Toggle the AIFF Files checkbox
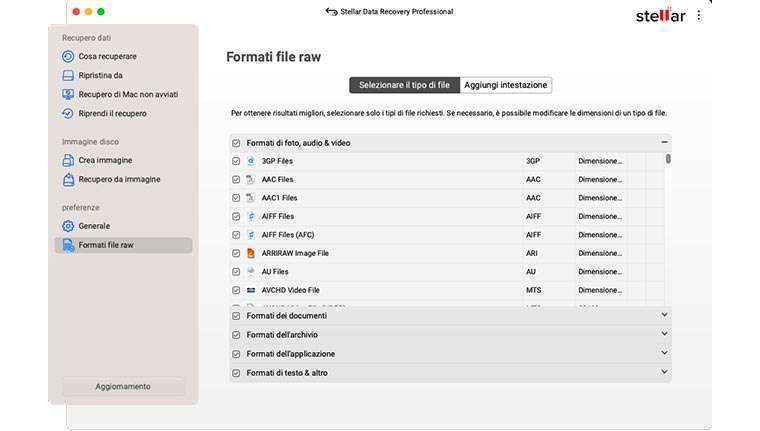 pos(236,216)
